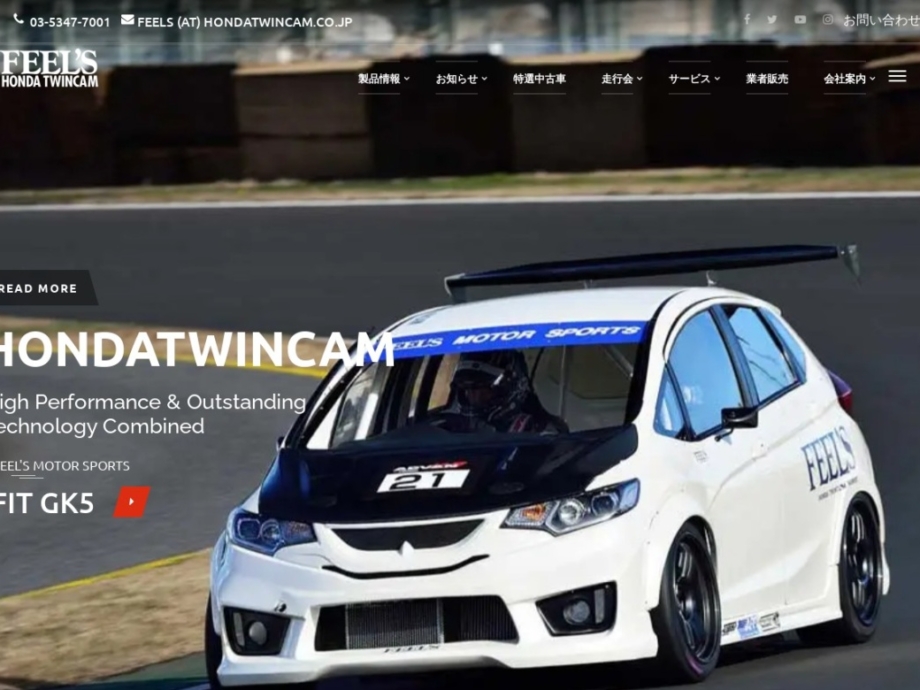Visit the YouTube channel icon
This screenshot has height=690, width=920.
click(x=799, y=19)
